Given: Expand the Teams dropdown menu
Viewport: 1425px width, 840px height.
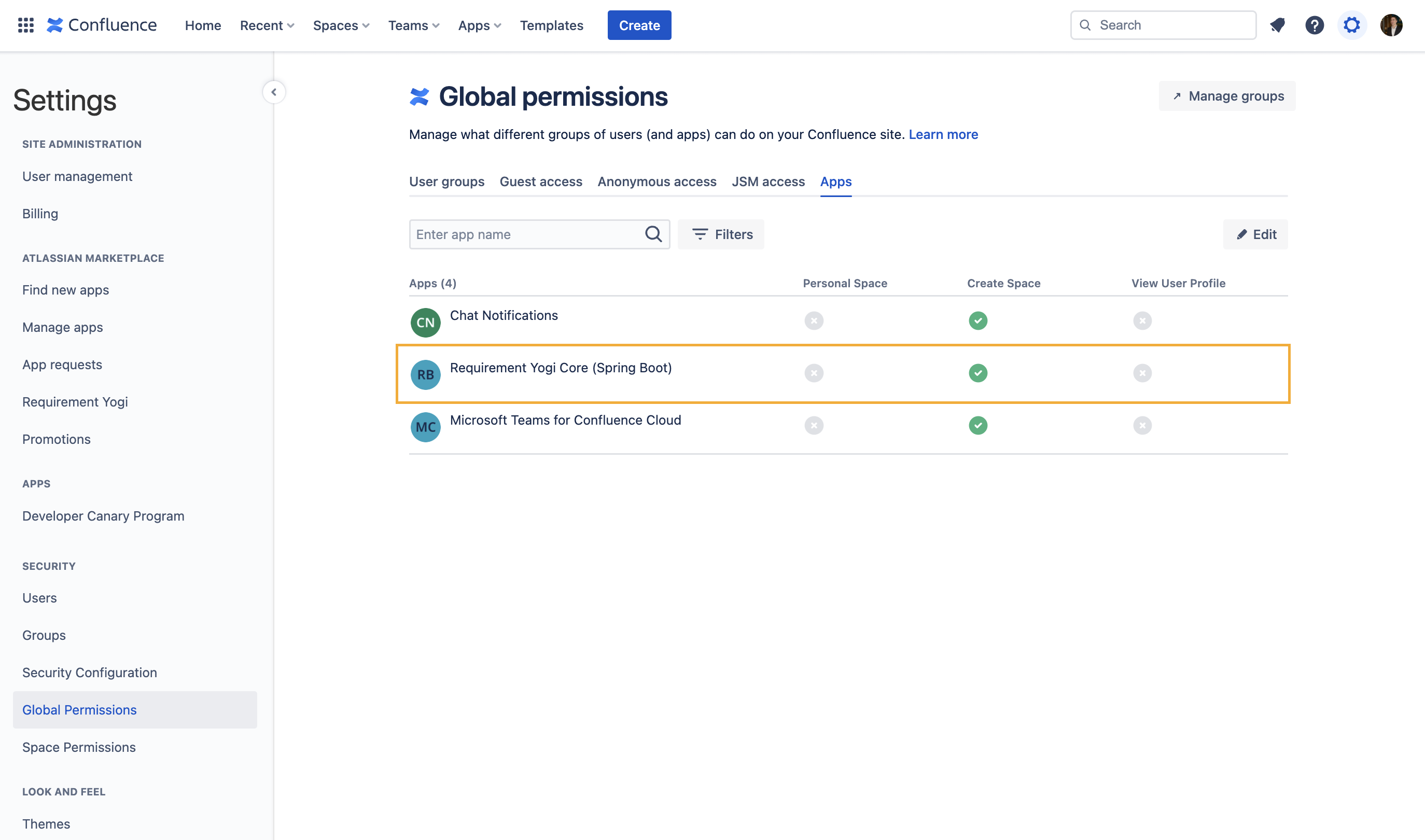Looking at the screenshot, I should (x=414, y=25).
